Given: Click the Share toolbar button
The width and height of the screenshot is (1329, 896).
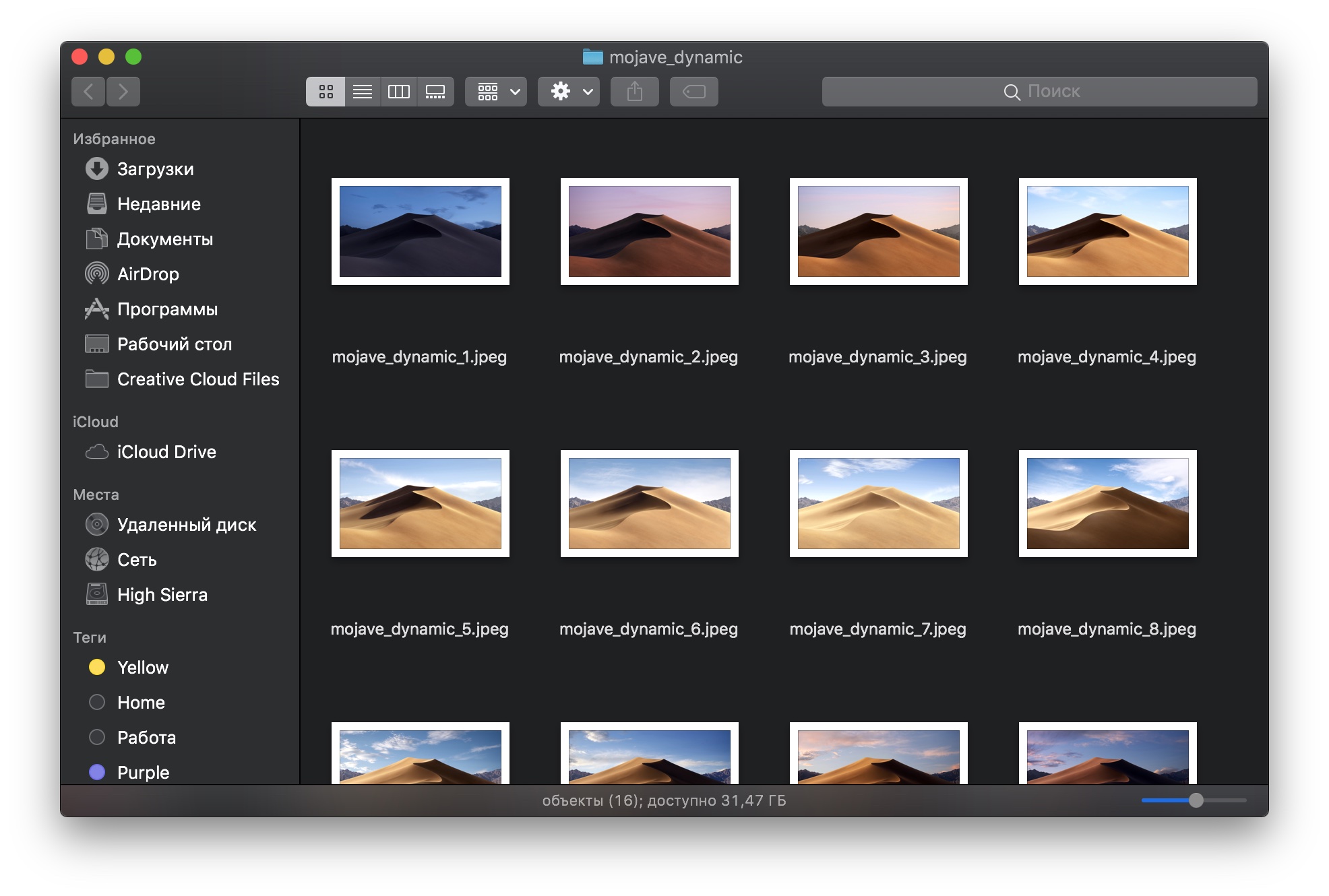Looking at the screenshot, I should coord(634,92).
